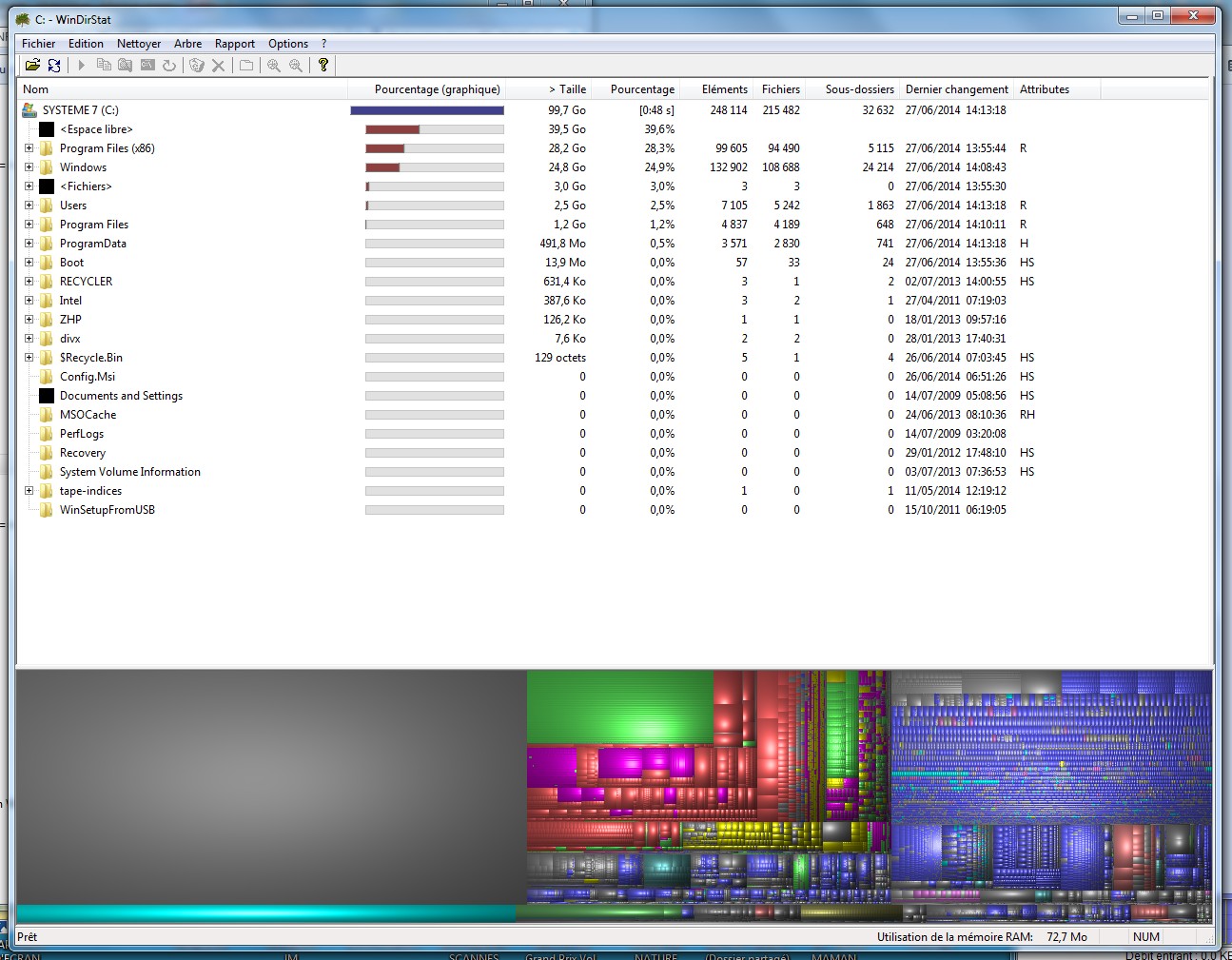Expand the Windows folder node

[x=29, y=167]
